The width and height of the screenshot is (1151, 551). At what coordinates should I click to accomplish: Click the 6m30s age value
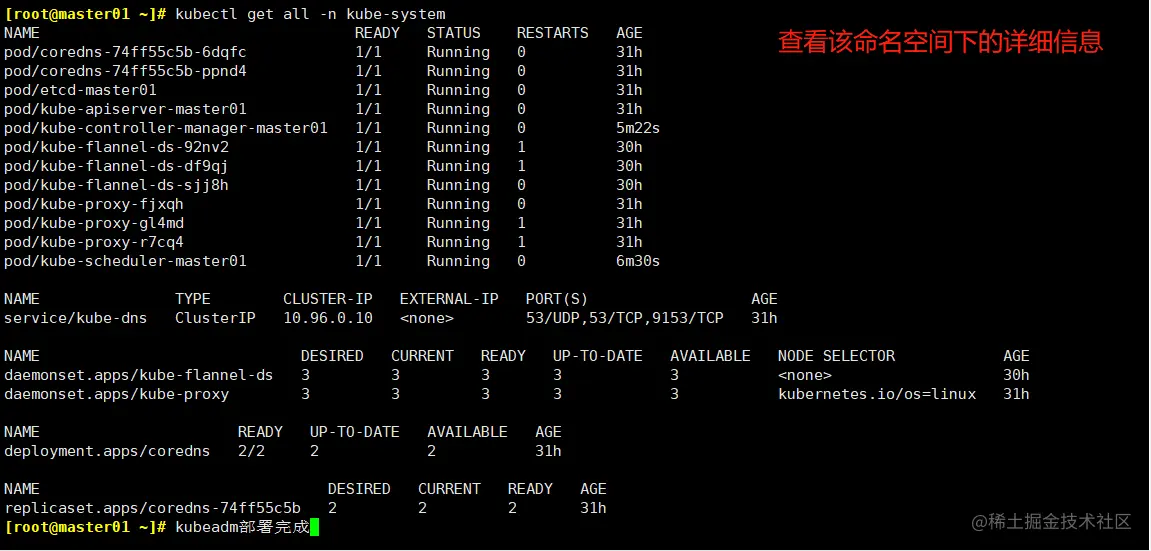(x=638, y=261)
